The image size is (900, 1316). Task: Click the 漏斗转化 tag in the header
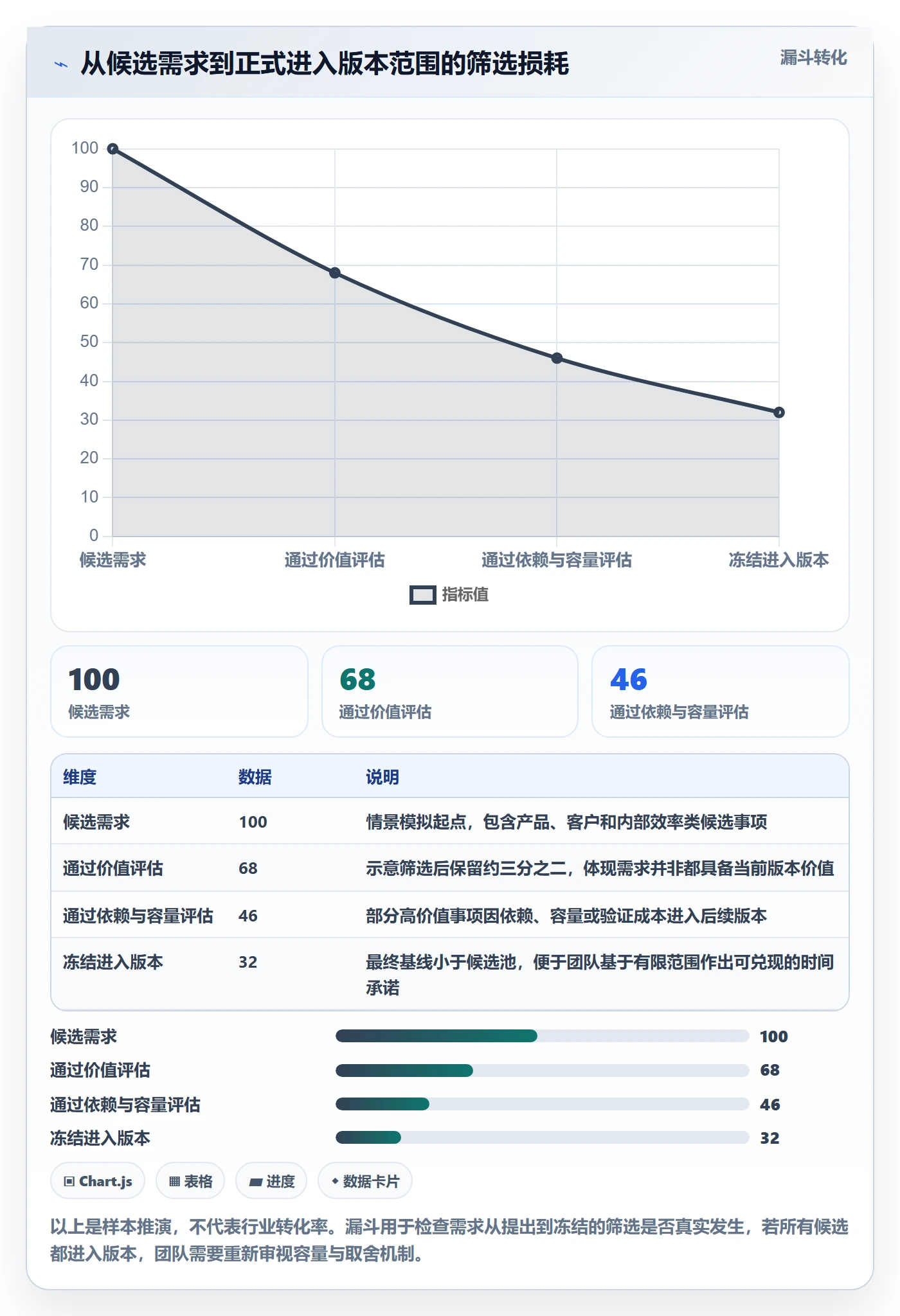[x=813, y=58]
